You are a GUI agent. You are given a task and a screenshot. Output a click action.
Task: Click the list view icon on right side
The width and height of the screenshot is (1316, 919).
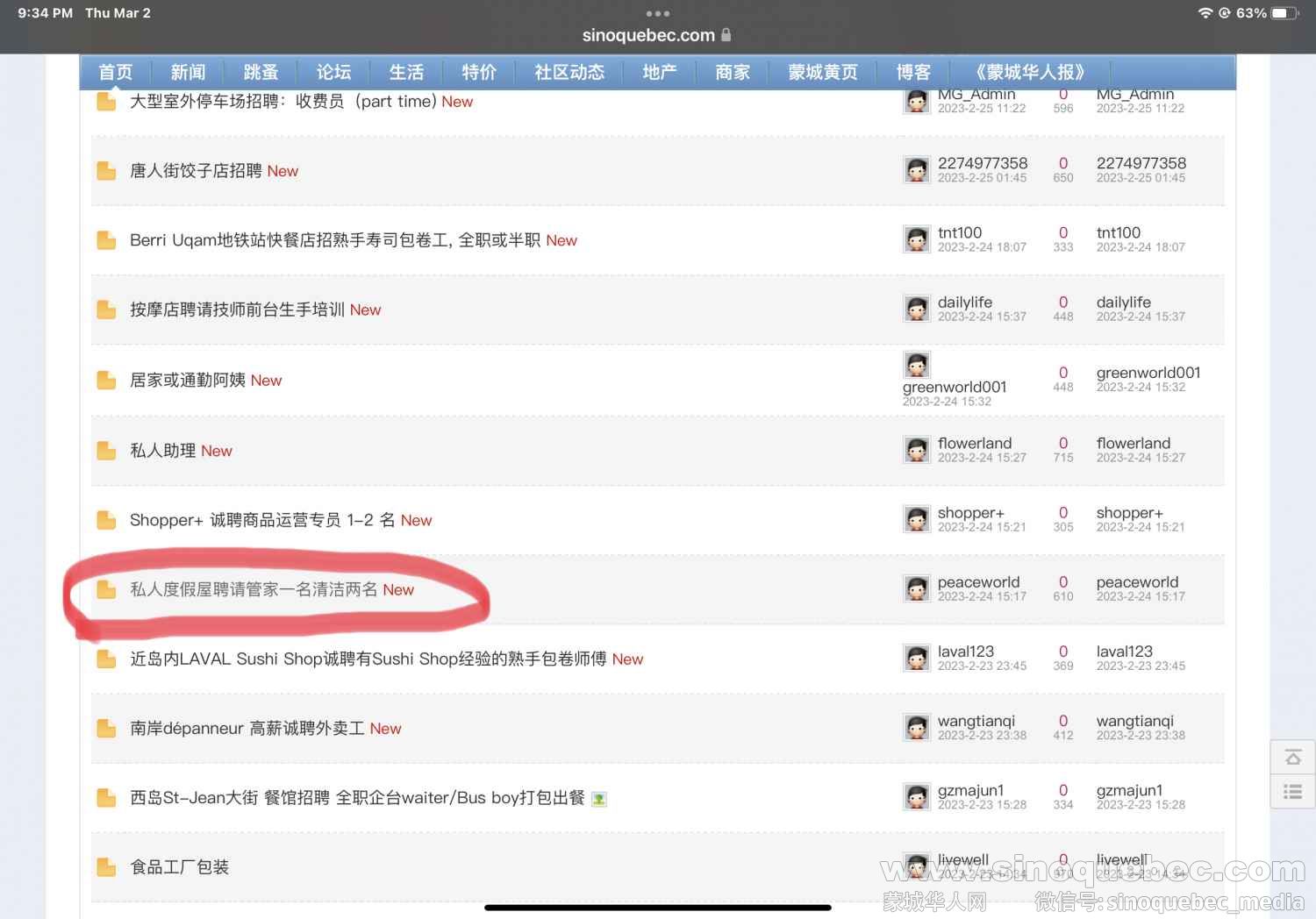coord(1292,792)
